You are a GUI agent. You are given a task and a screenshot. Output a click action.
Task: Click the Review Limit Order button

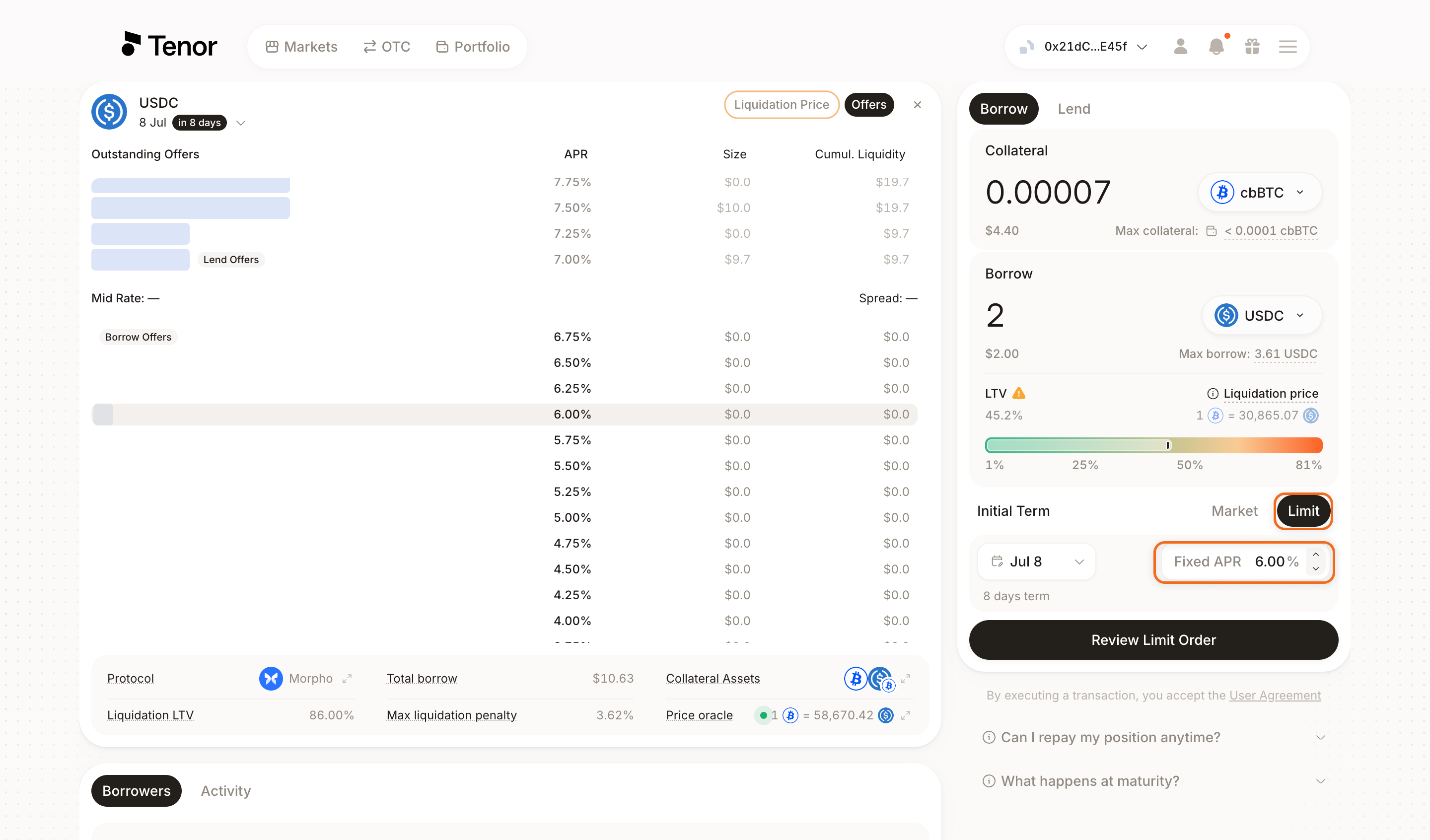tap(1153, 639)
